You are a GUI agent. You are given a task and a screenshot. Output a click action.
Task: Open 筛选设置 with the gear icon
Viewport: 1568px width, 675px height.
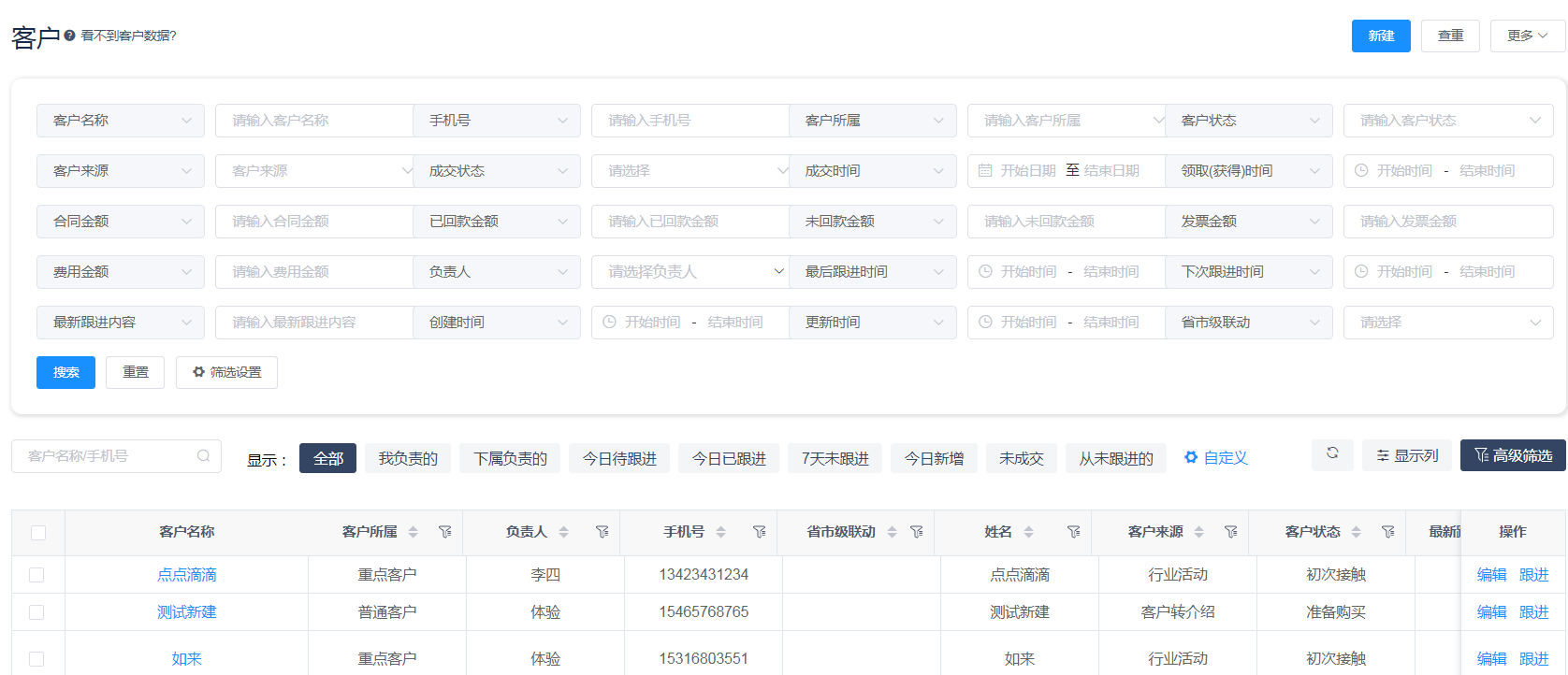coord(226,372)
